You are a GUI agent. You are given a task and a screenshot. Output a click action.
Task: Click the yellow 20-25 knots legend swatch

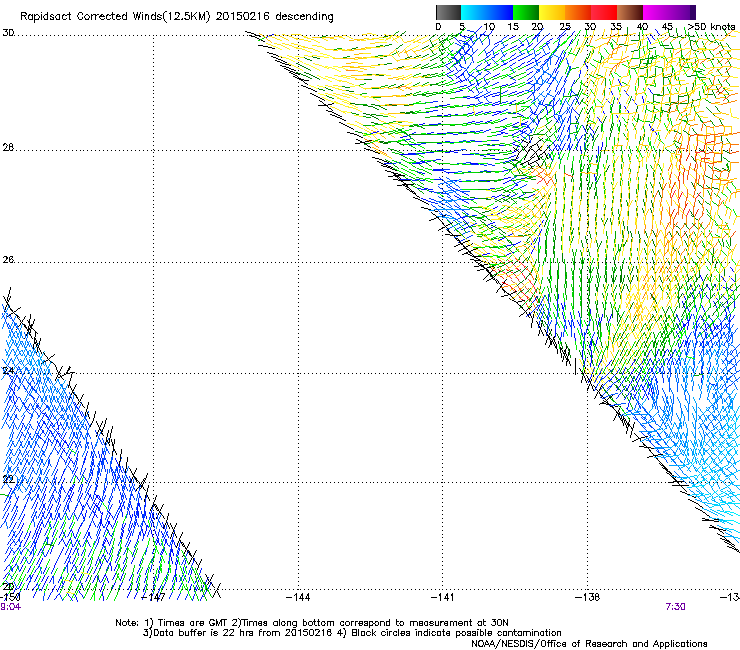pyautogui.click(x=552, y=12)
